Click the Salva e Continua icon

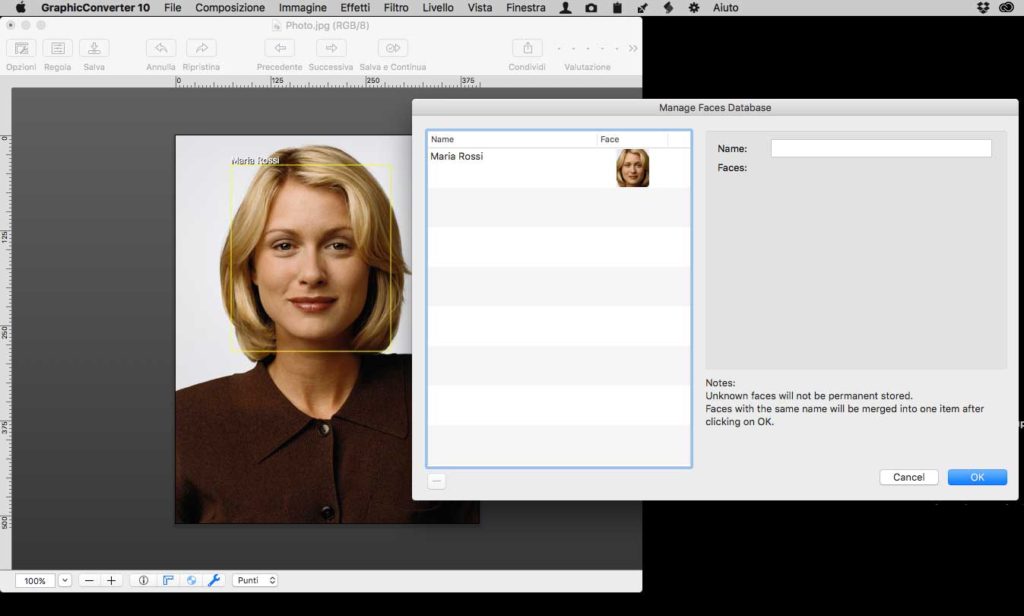click(x=391, y=48)
